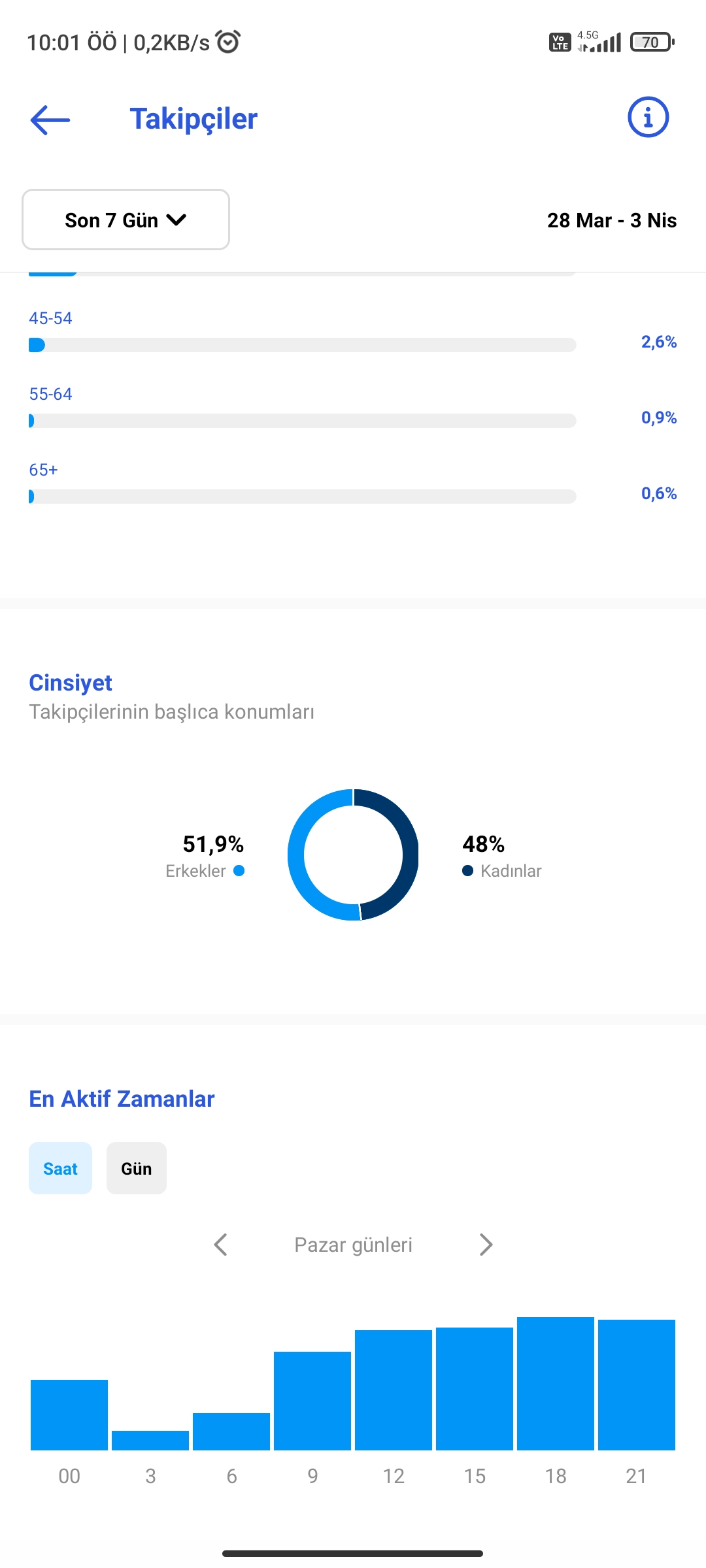The width and height of the screenshot is (706, 1568).
Task: Click the Pazar günleri day label
Action: tap(353, 1245)
